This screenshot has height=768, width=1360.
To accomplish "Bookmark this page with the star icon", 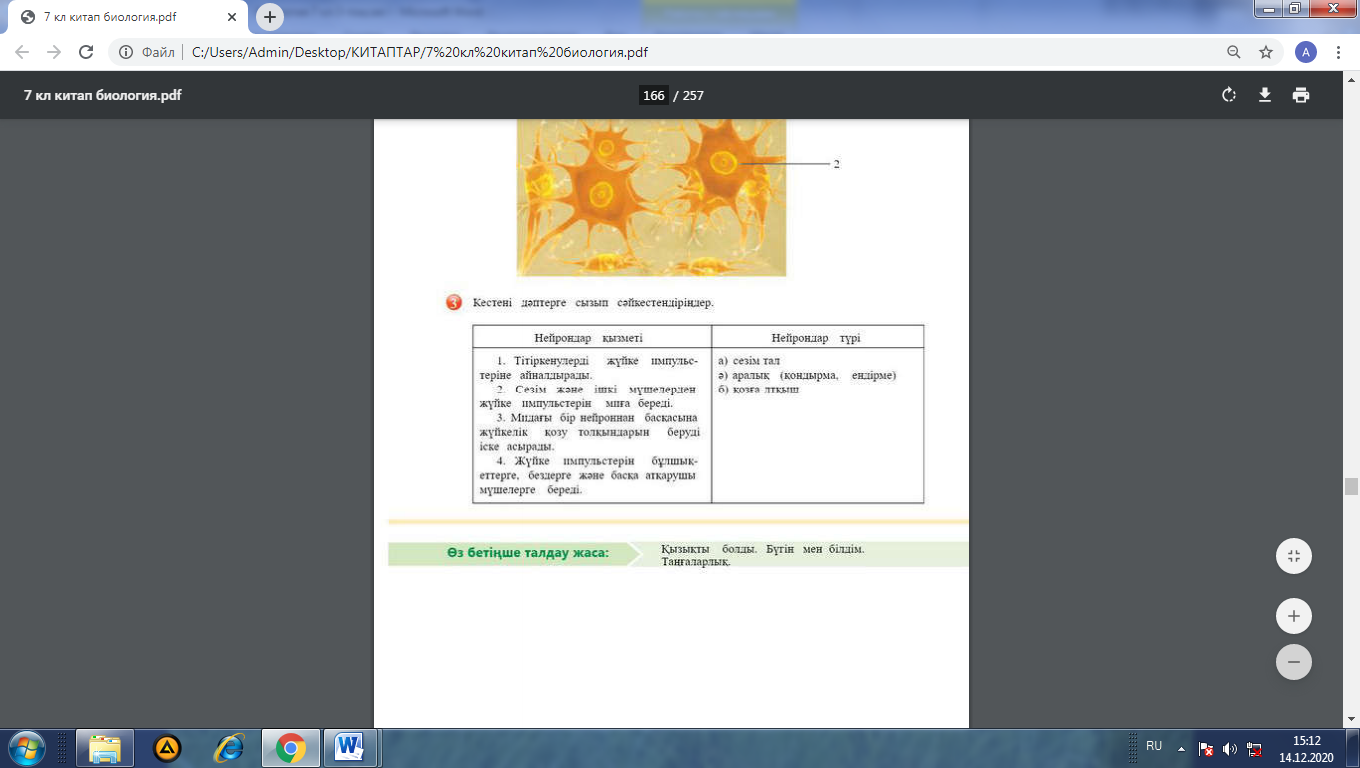I will click(x=1265, y=52).
